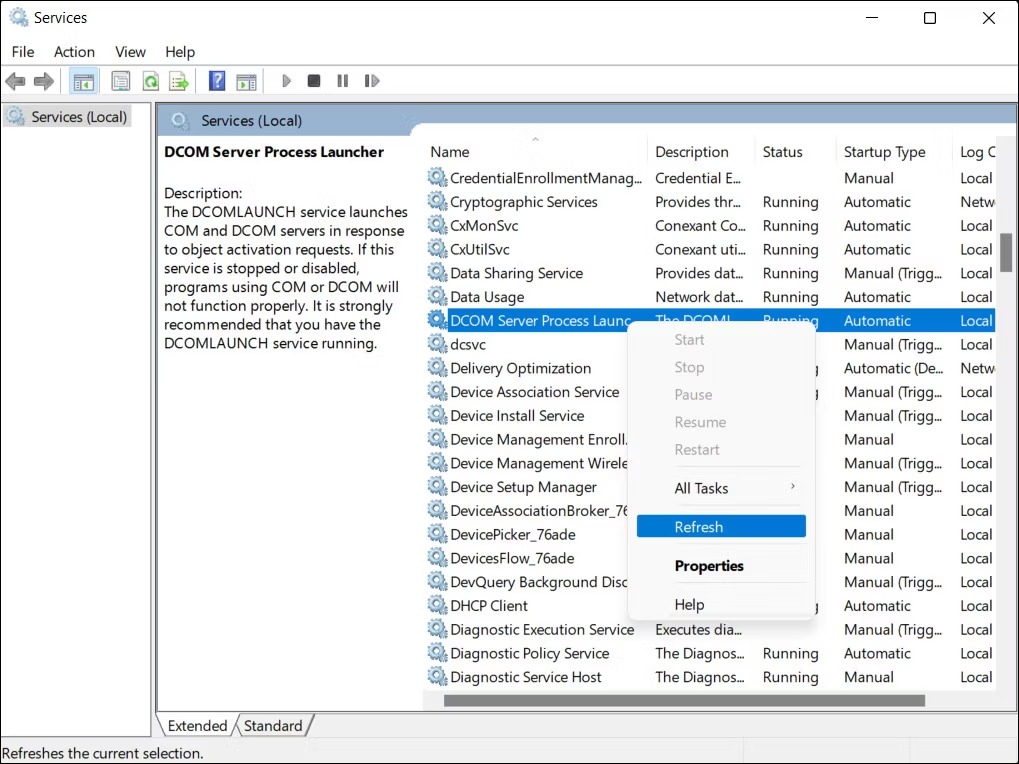Select Services (Local) in the console tree
The image size is (1019, 764).
(67, 117)
